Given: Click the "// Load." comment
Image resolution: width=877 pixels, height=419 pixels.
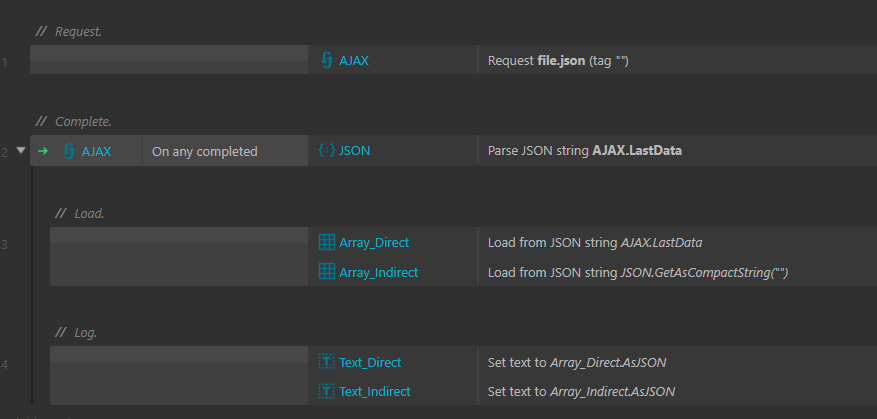Looking at the screenshot, I should pos(80,214).
